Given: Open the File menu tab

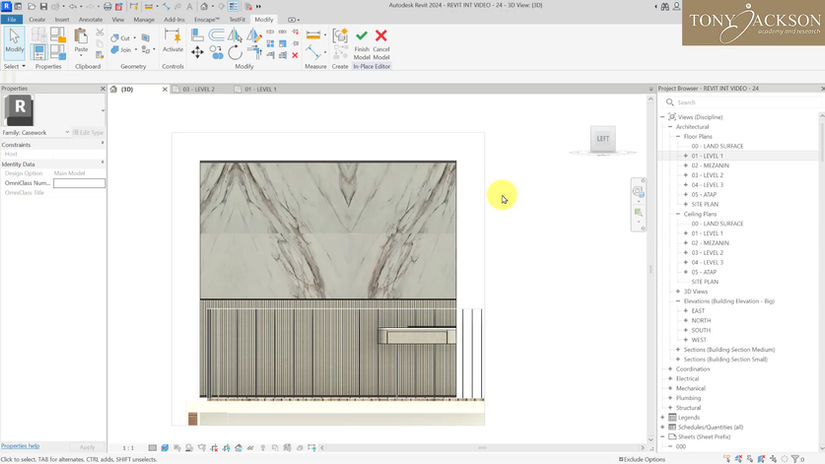Looking at the screenshot, I should [x=12, y=19].
